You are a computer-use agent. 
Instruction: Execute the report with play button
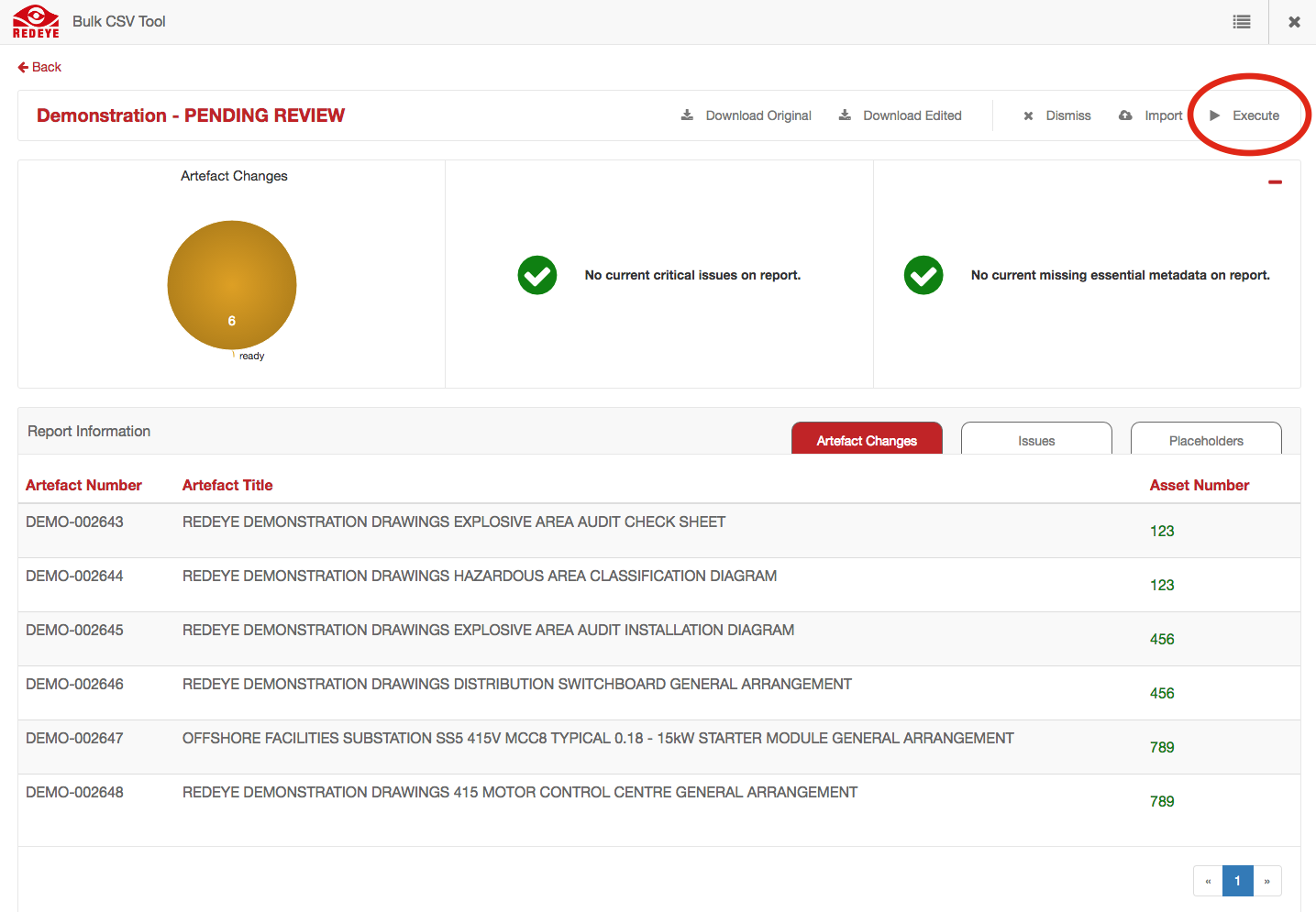coord(1244,115)
